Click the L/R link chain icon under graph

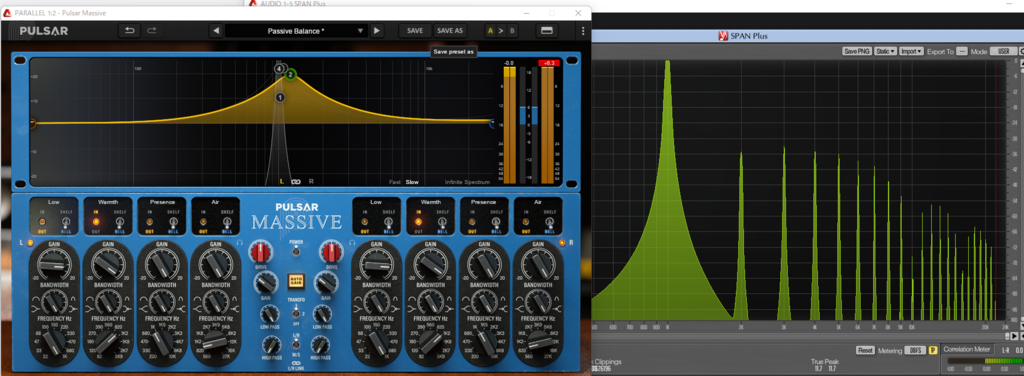(x=295, y=181)
